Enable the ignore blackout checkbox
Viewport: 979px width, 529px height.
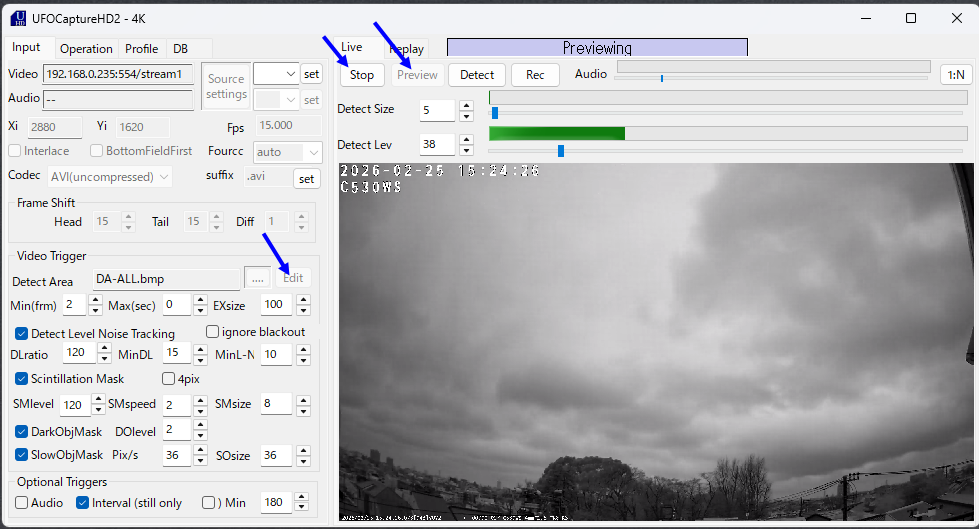pos(212,332)
